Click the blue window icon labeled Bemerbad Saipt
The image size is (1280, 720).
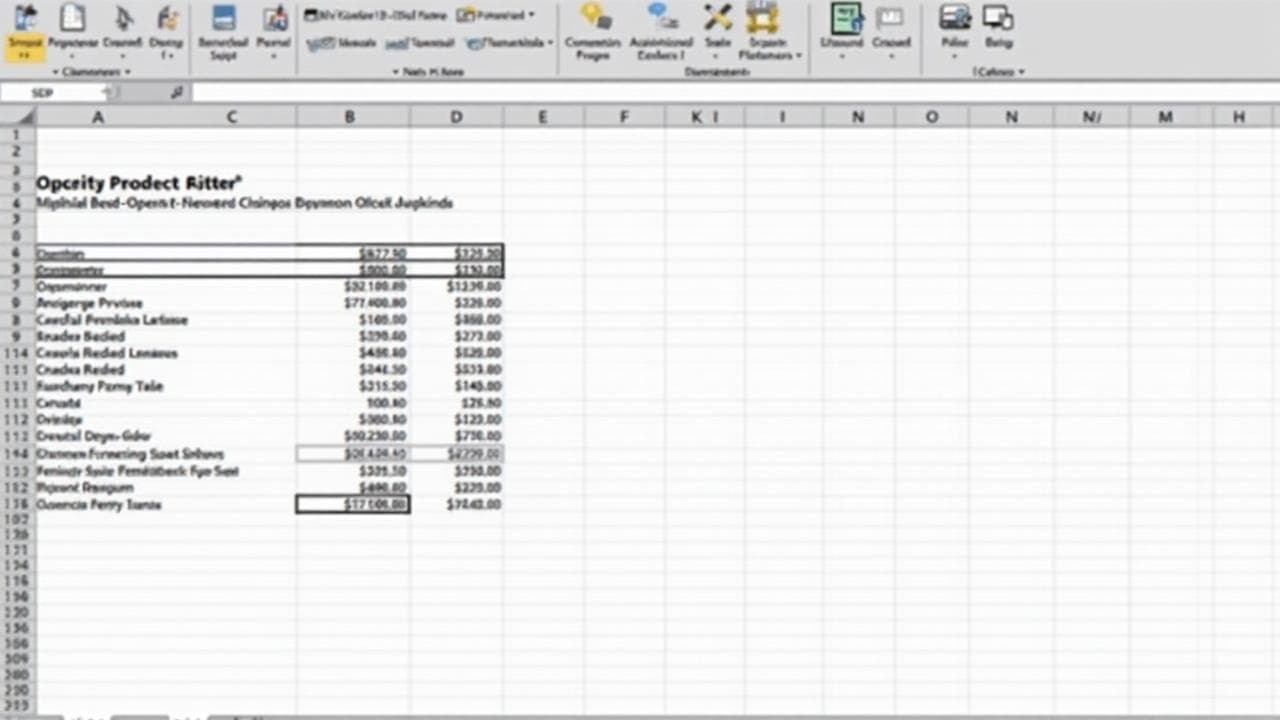(224, 17)
